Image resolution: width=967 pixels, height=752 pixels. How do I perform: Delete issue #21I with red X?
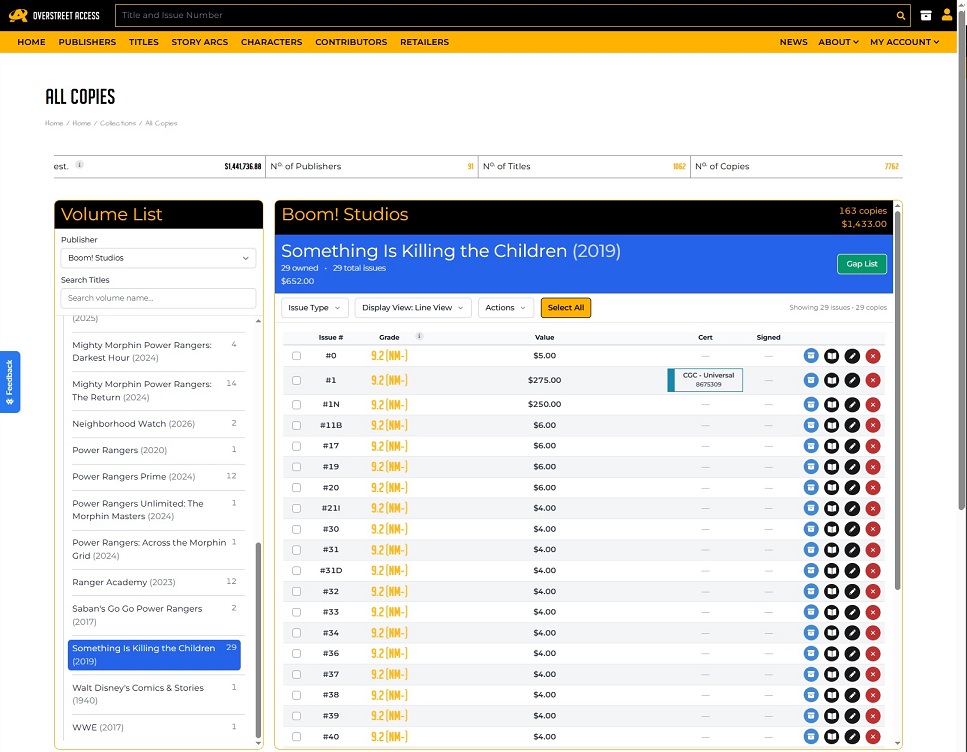click(x=873, y=508)
